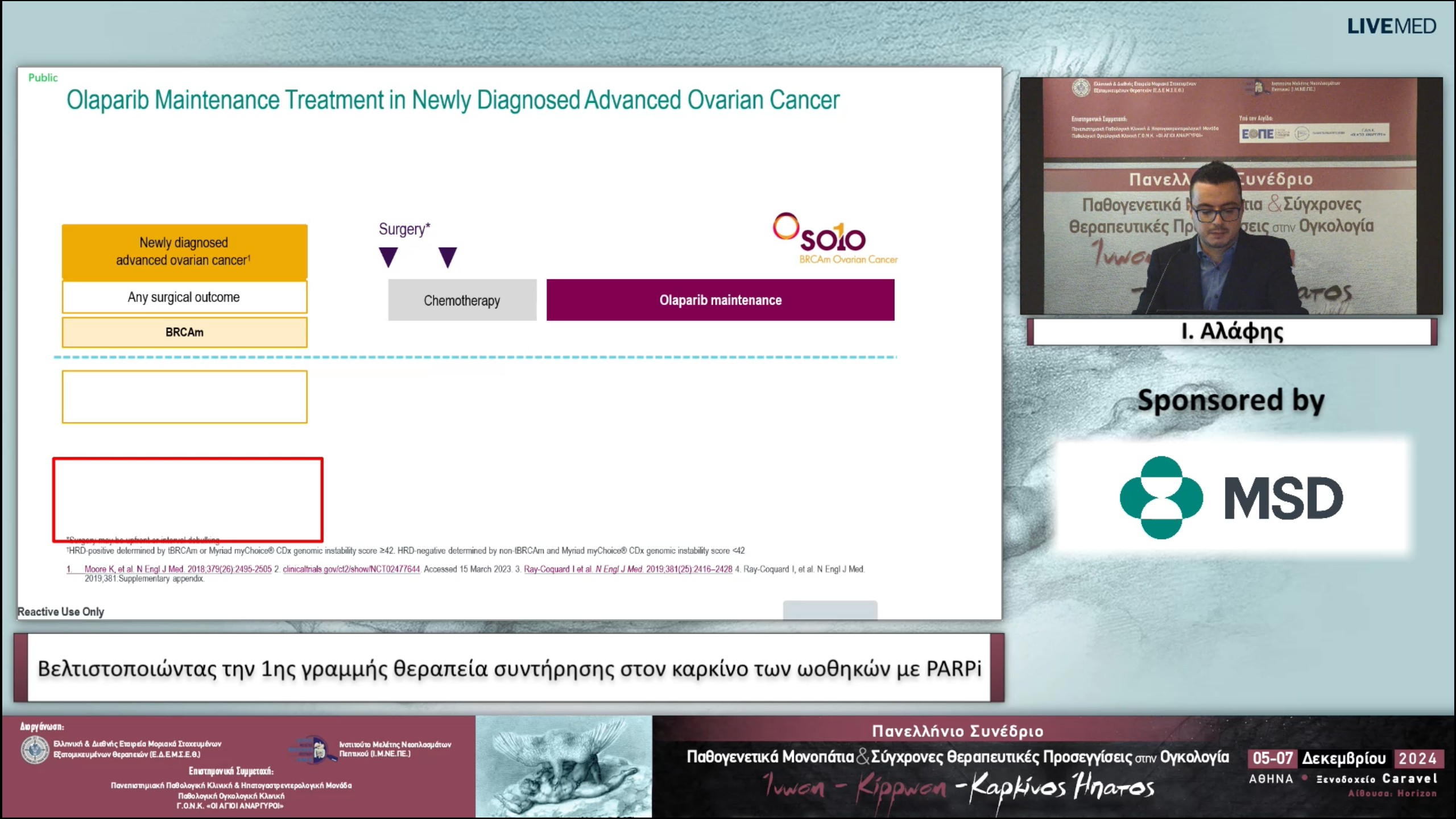Click the Newly diagnosed advanced ovarian cancer box
Image resolution: width=1456 pixels, height=819 pixels.
184,251
